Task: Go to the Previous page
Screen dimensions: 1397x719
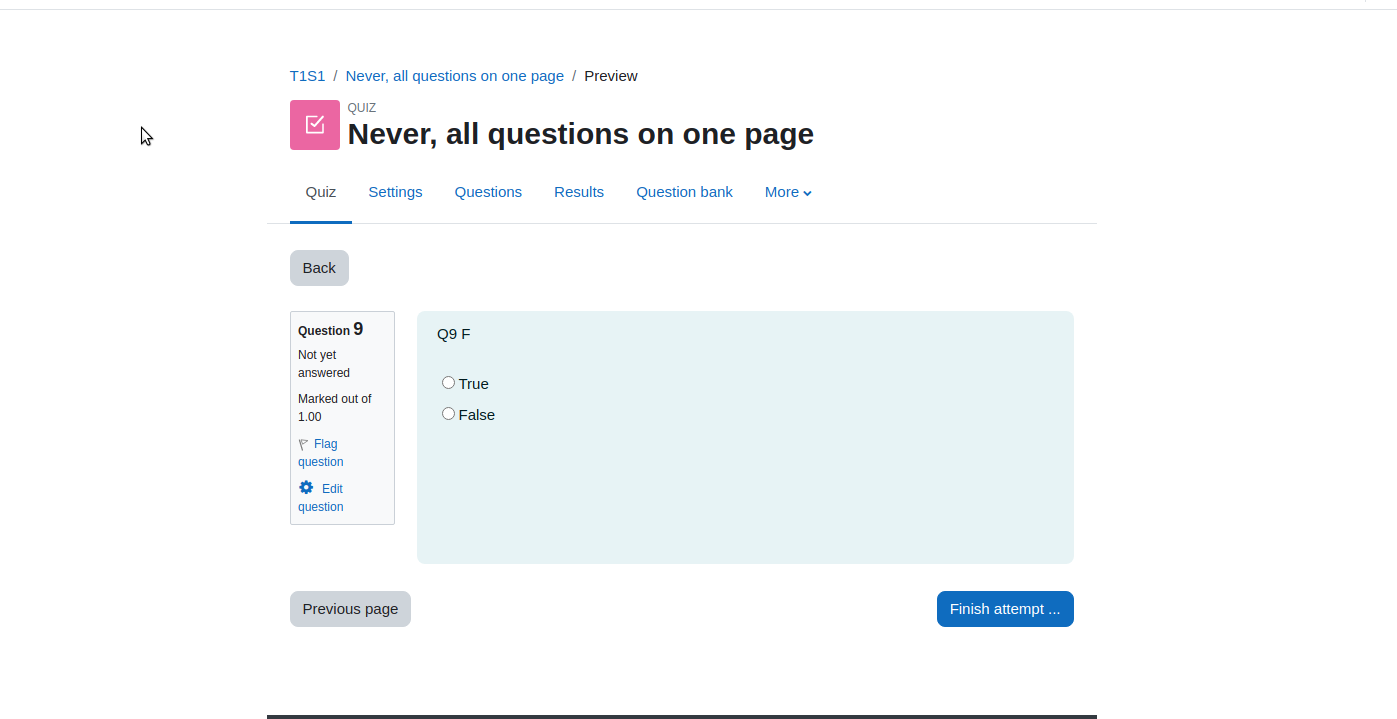Action: [350, 609]
